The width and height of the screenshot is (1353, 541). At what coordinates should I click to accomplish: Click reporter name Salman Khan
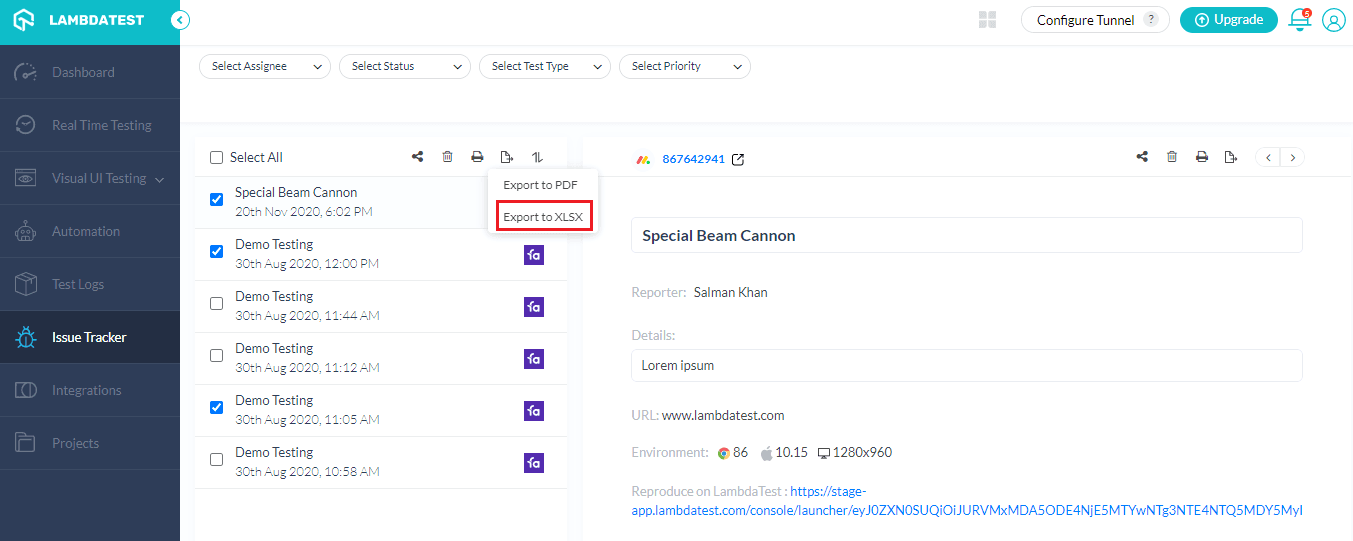coord(731,292)
